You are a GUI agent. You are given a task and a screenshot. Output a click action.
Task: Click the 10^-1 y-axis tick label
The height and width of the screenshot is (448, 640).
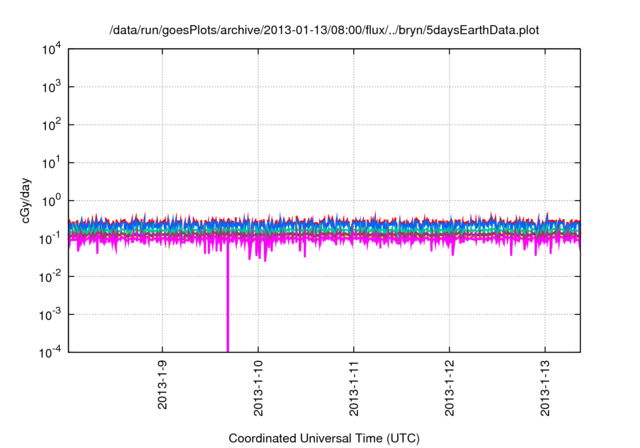click(51, 239)
